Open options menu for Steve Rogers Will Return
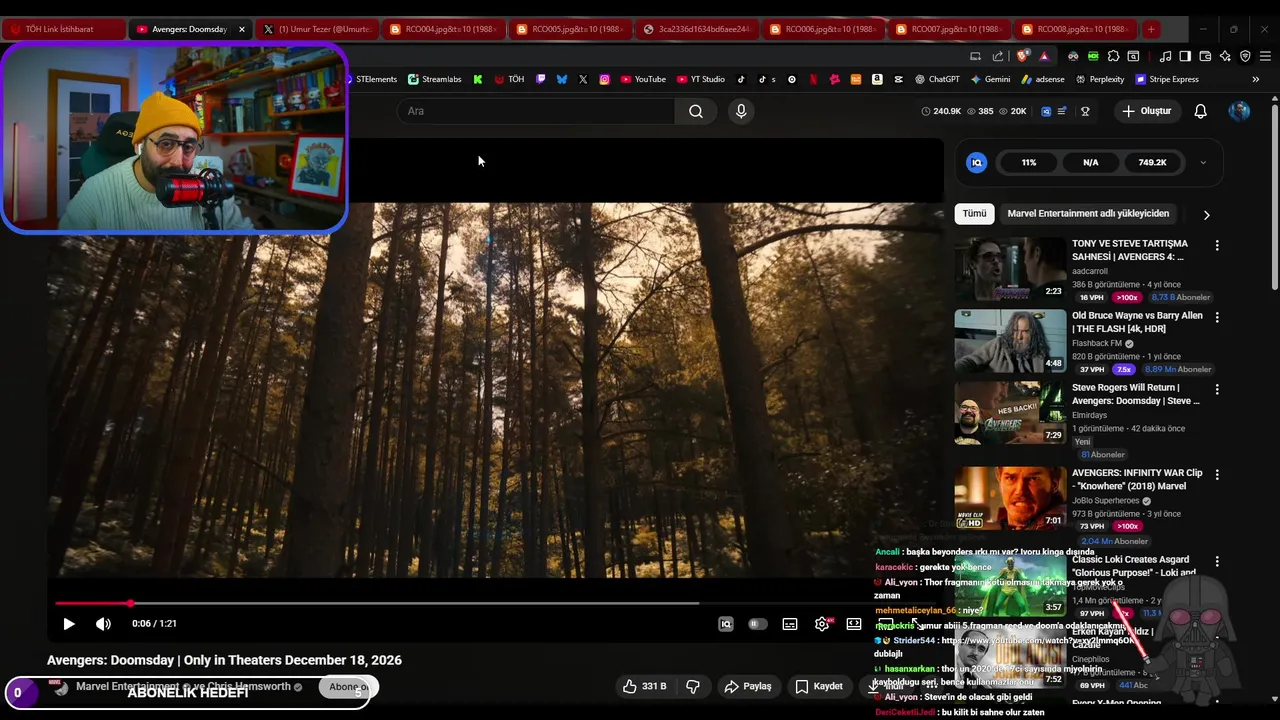 1217,389
